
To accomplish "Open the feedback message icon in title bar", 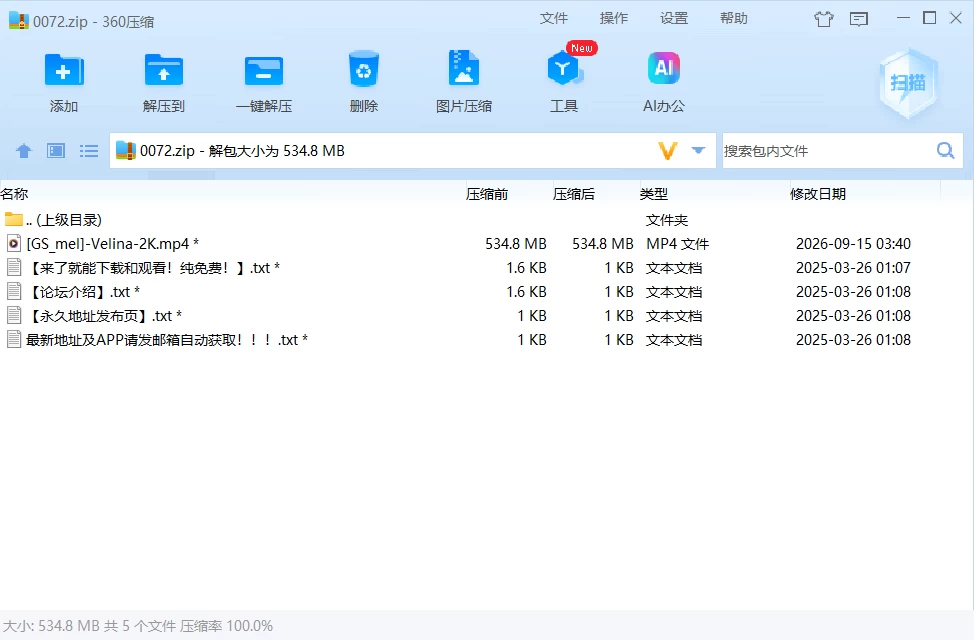I will (858, 19).
